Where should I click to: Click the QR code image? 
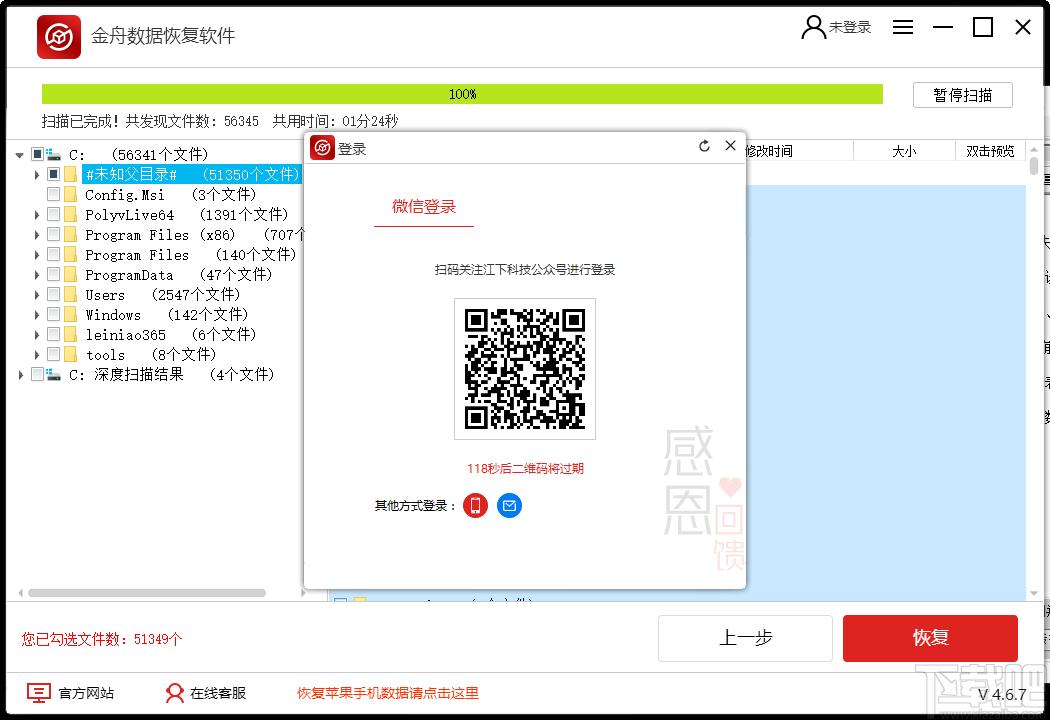click(525, 369)
